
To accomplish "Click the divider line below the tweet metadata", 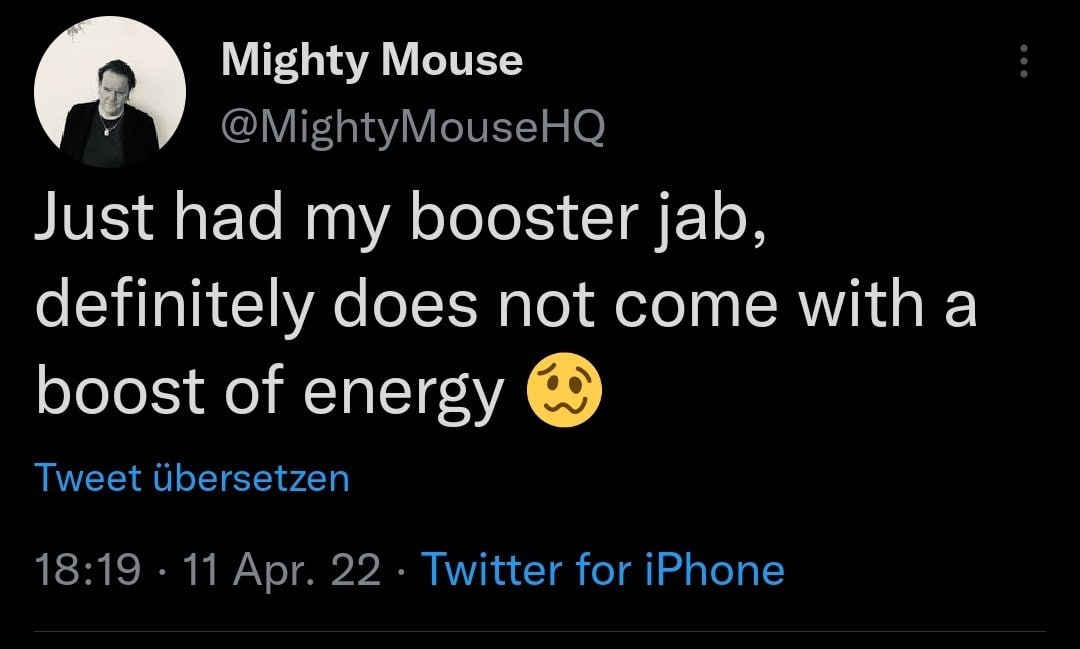I will (x=540, y=631).
